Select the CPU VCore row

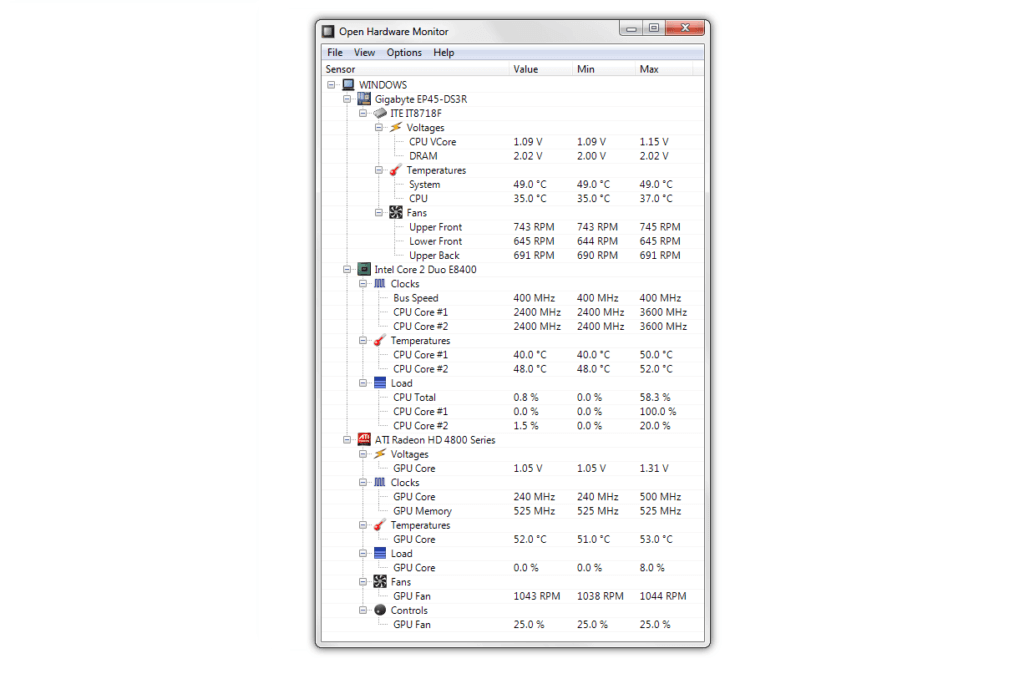point(513,142)
